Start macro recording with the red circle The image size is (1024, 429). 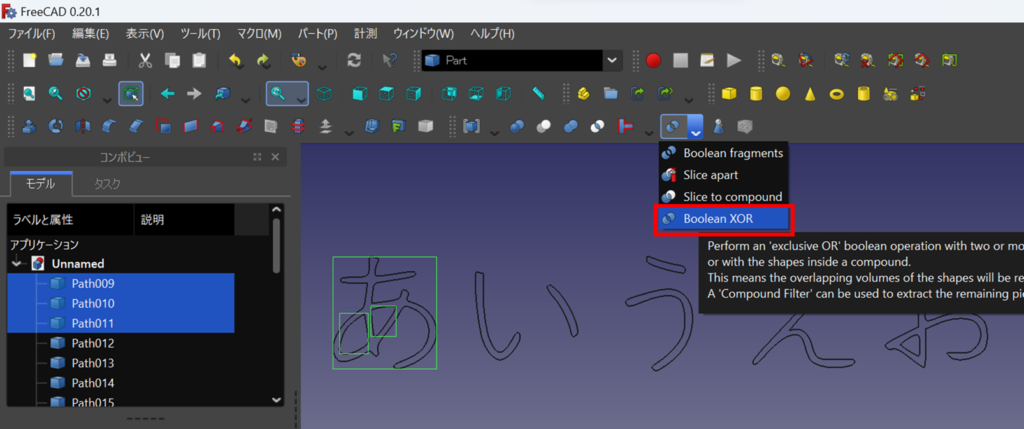(654, 61)
